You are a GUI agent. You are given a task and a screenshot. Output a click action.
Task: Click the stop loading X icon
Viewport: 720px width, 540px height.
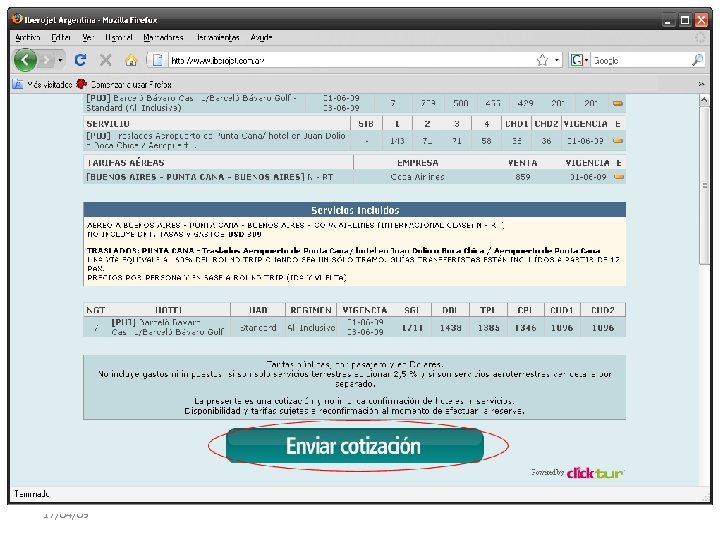(x=106, y=60)
